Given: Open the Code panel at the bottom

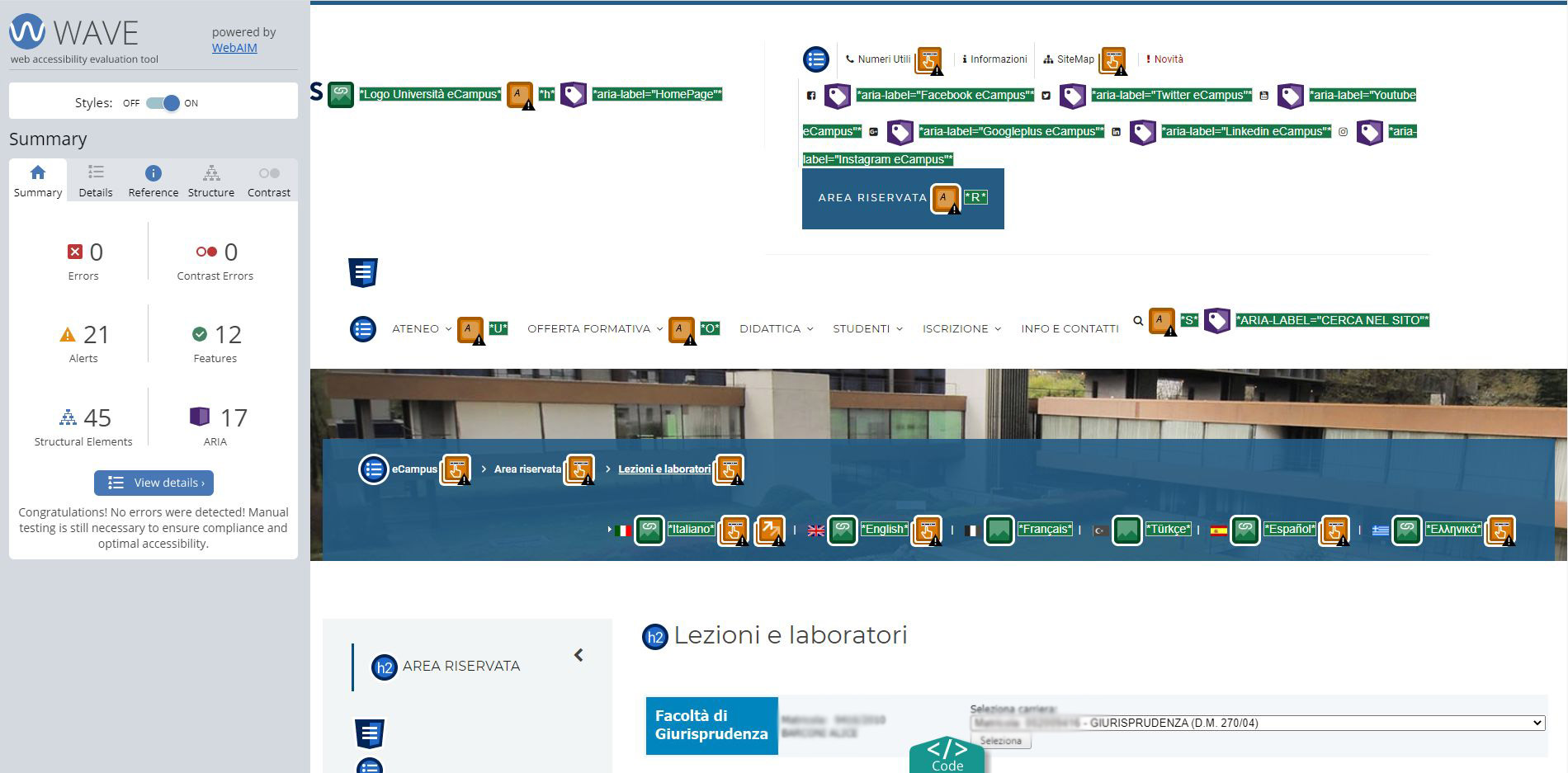Looking at the screenshot, I should click(947, 755).
